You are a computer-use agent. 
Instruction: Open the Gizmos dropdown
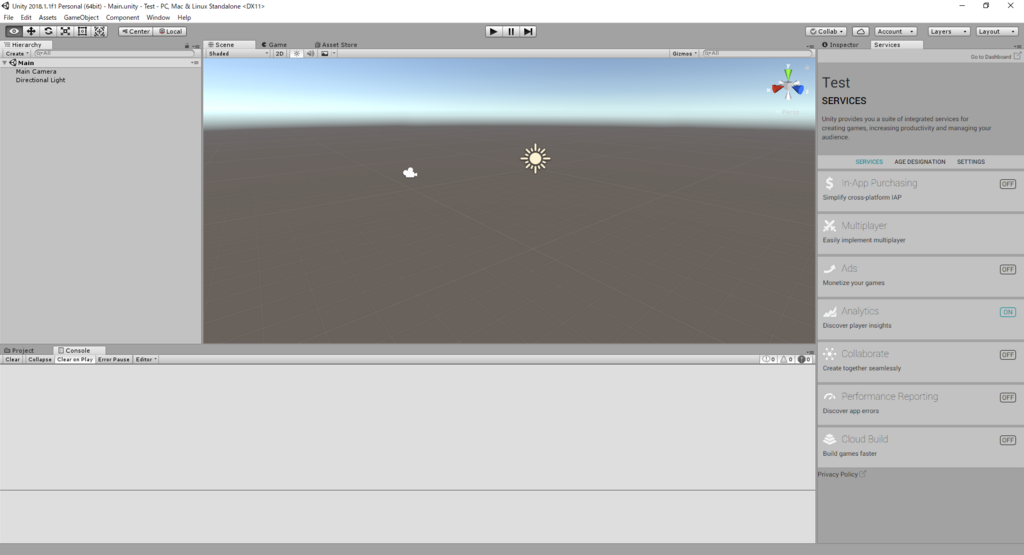tap(684, 54)
